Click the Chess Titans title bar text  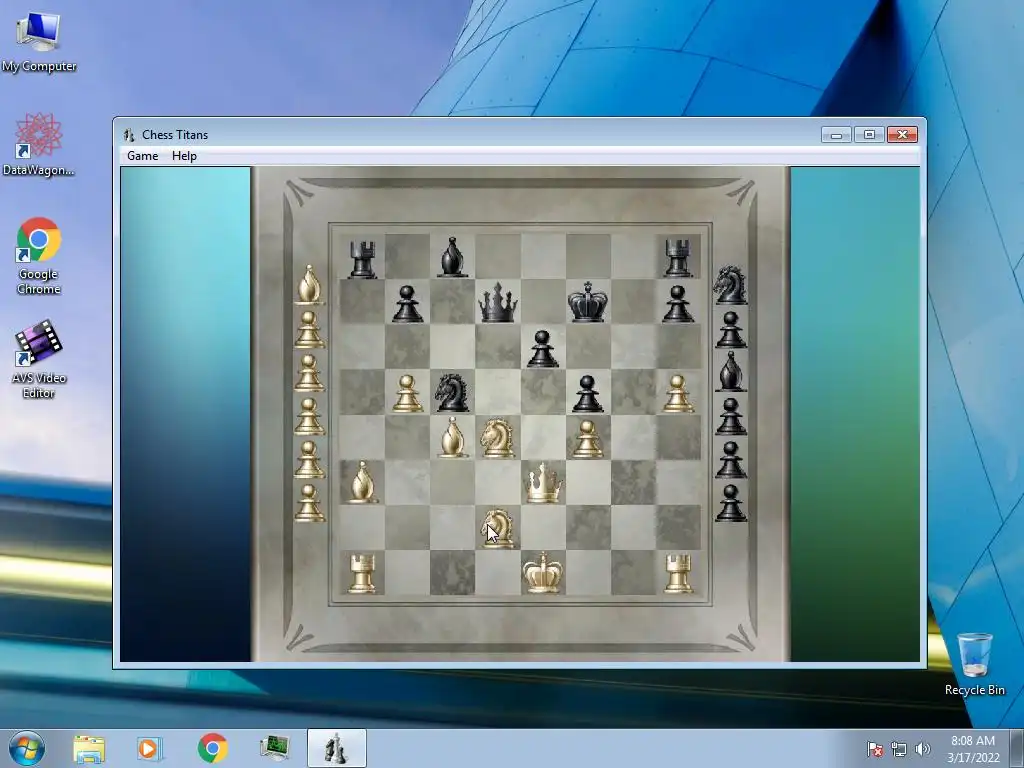click(175, 135)
